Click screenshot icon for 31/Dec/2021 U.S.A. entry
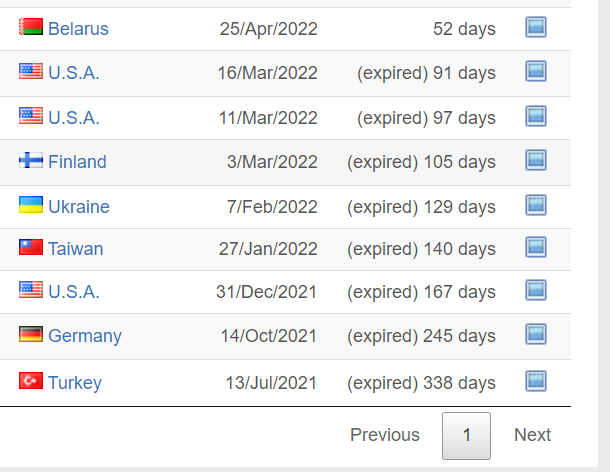The width and height of the screenshot is (610, 472). point(536,290)
